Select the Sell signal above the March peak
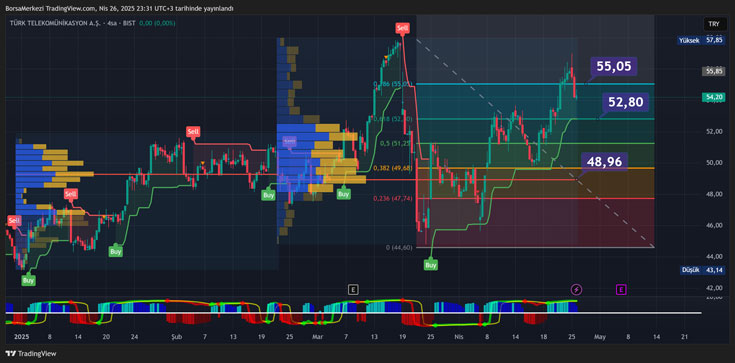Screen dimensions: 735x363 coord(403,28)
